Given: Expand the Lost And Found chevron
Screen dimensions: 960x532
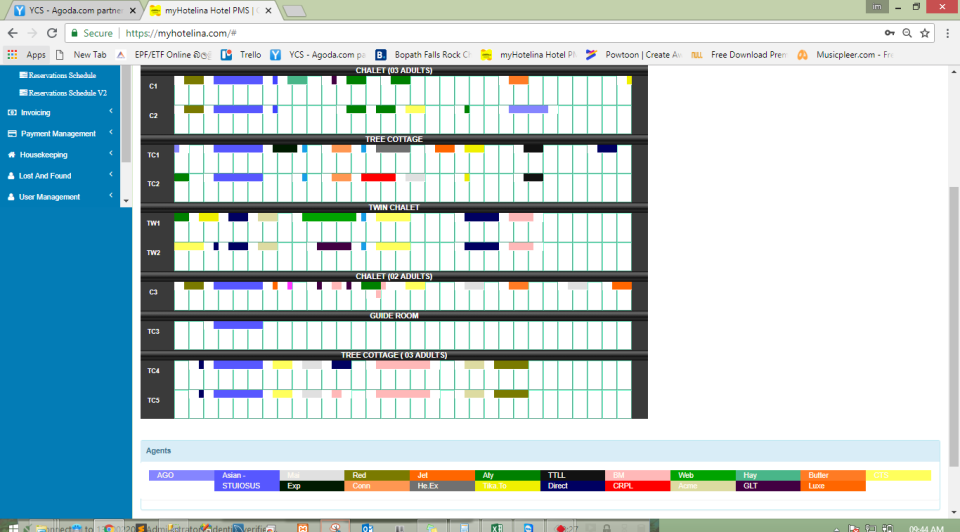Looking at the screenshot, I should coord(111,174).
